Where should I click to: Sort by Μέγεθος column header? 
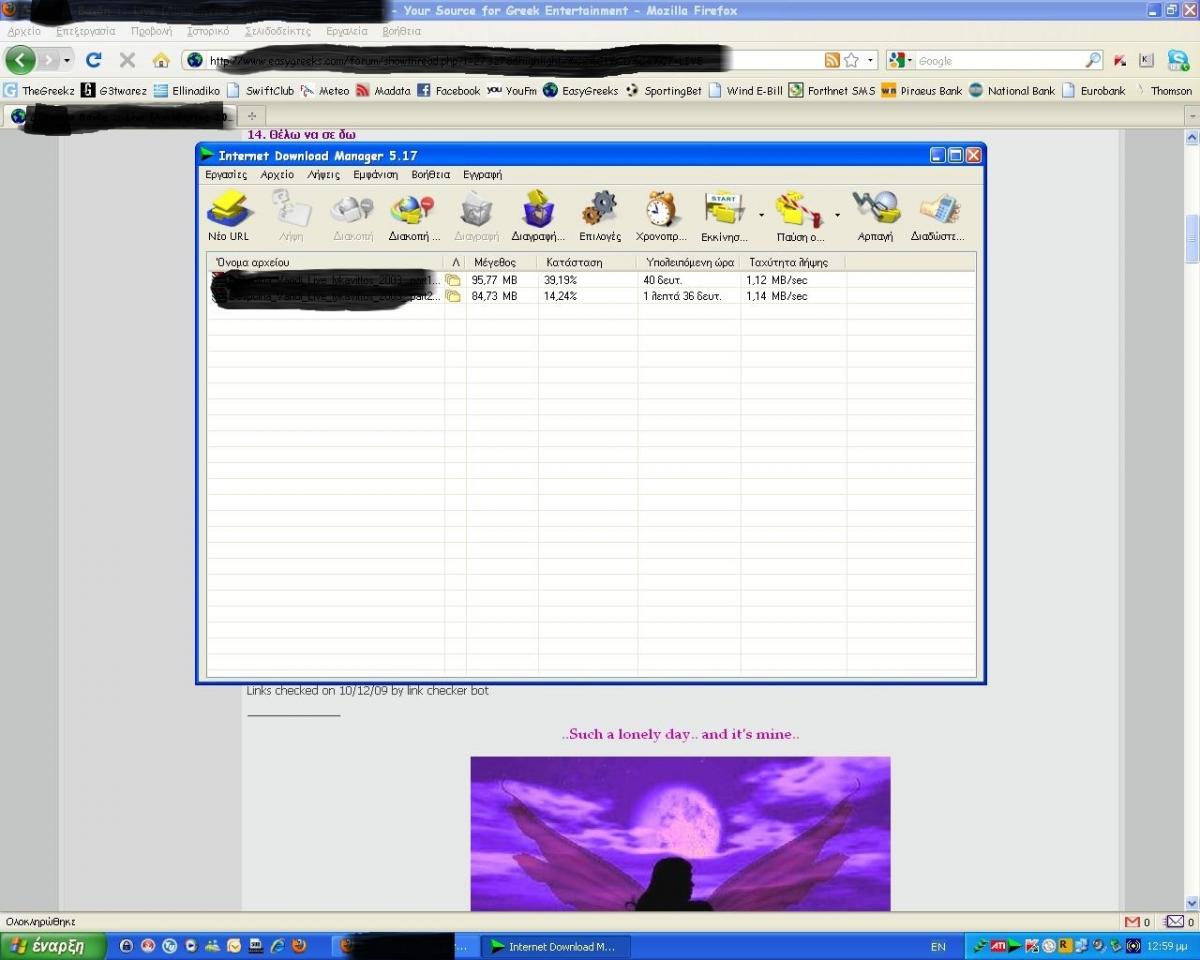tap(501, 262)
